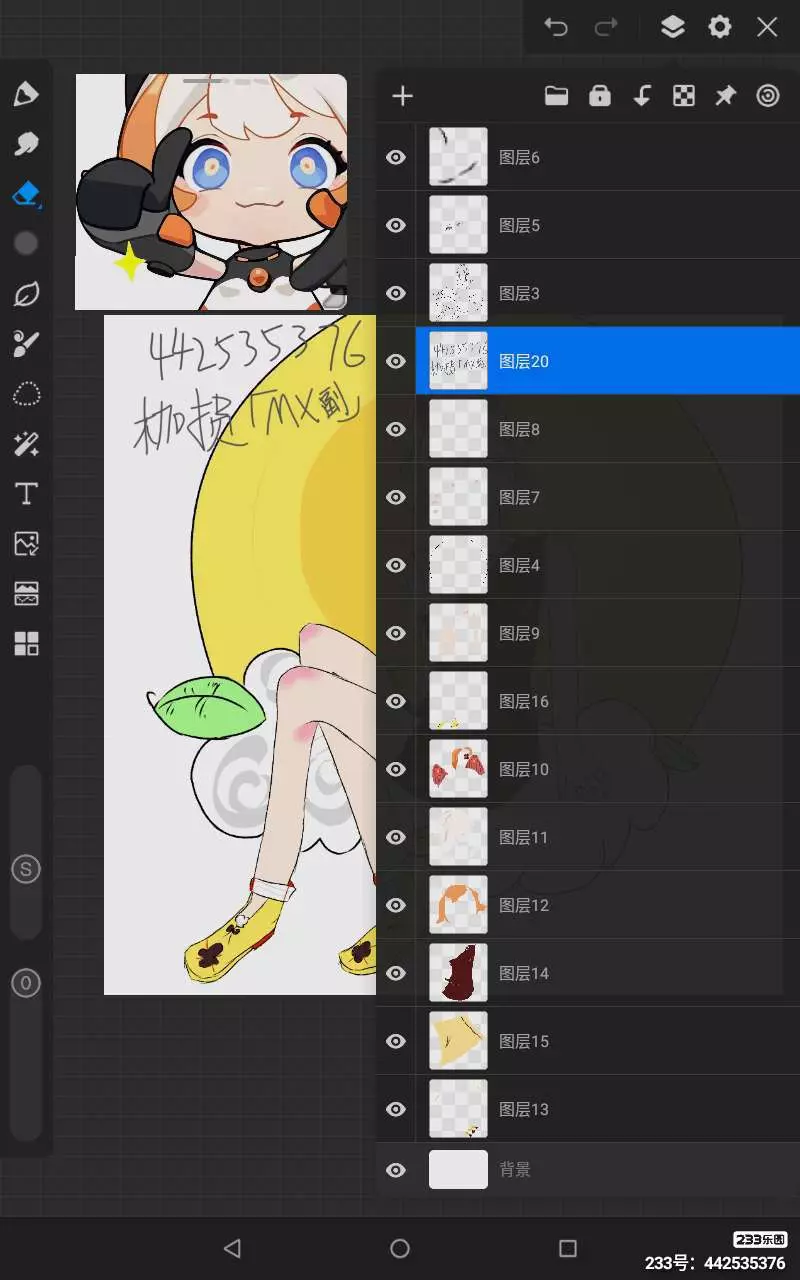Select the magic wand tool
Image resolution: width=800 pixels, height=1280 pixels.
pyautogui.click(x=26, y=444)
